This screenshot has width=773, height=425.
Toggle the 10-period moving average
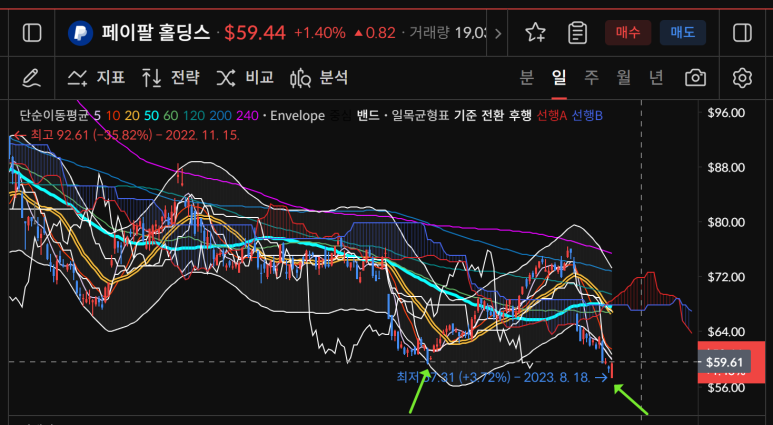[x=113, y=116]
